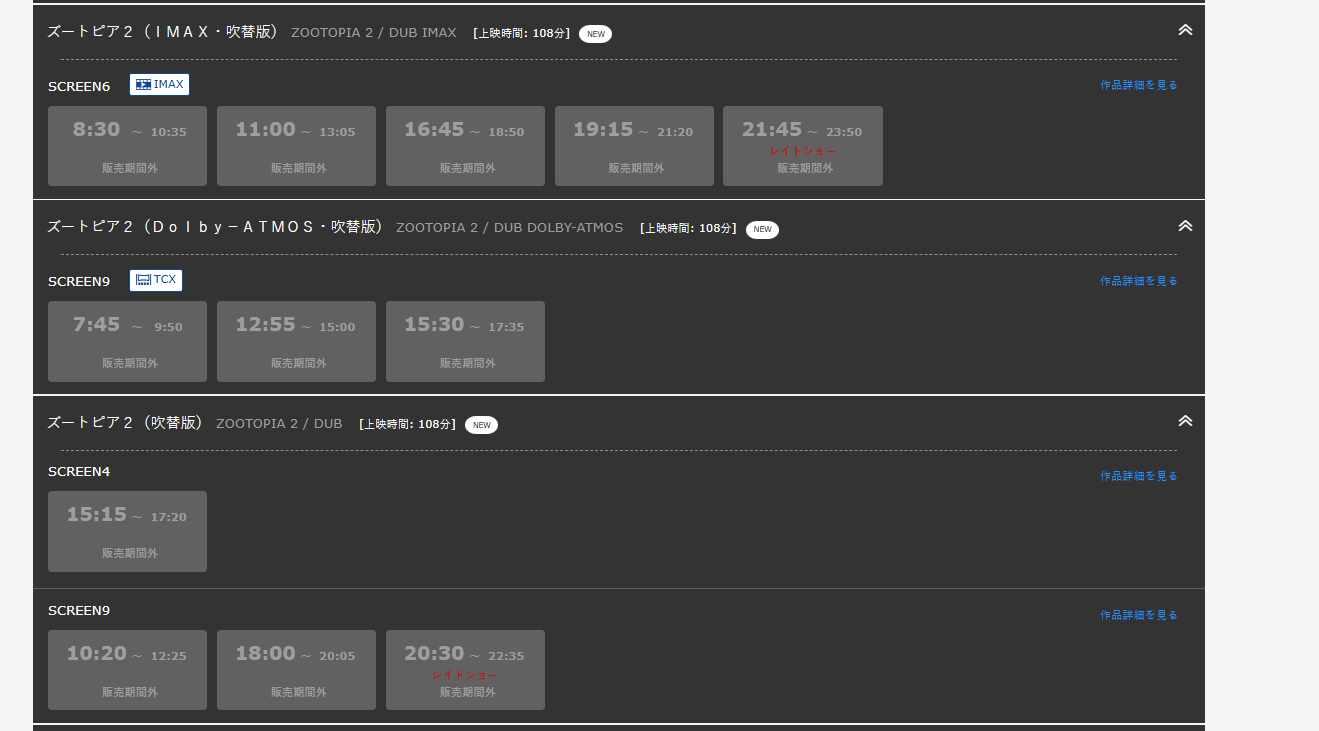The width and height of the screenshot is (1319, 731).
Task: Click the IMAX badge next to SCREEN6
Action: tap(159, 85)
